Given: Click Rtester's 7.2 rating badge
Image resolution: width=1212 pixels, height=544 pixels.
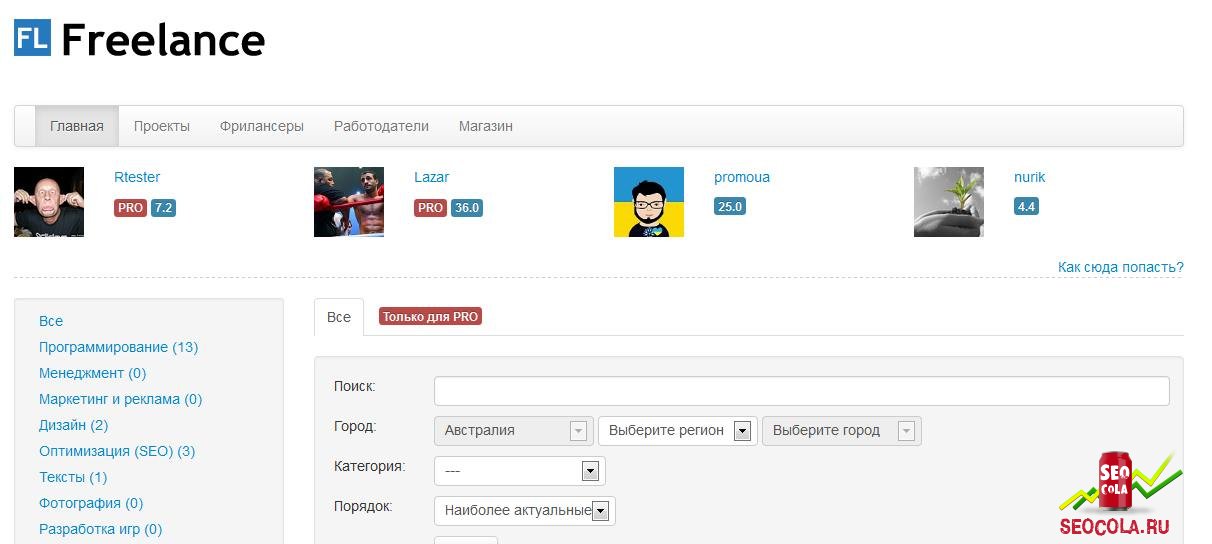Looking at the screenshot, I should point(164,208).
